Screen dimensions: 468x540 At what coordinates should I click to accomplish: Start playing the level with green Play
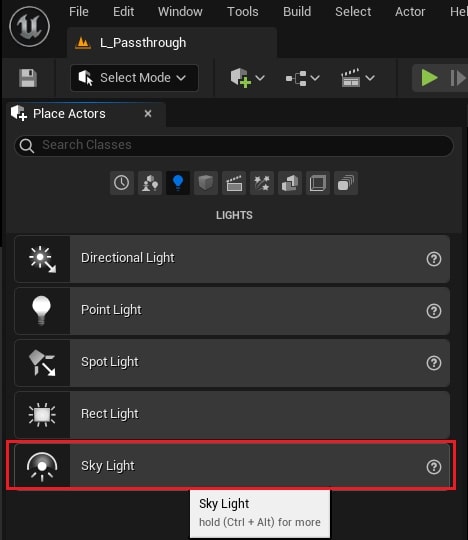[429, 78]
